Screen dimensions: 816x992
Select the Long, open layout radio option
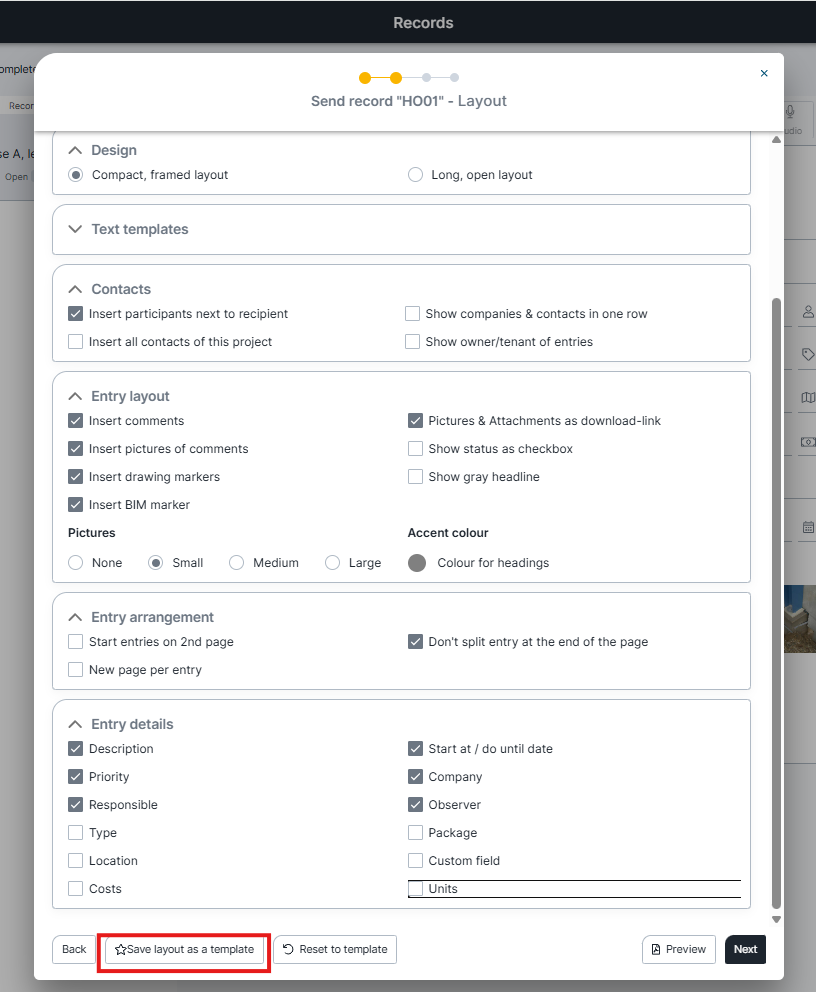pos(415,175)
